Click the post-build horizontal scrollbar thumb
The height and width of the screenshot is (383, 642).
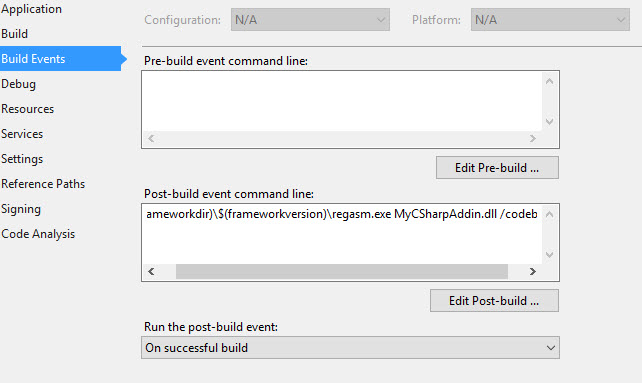[x=342, y=271]
